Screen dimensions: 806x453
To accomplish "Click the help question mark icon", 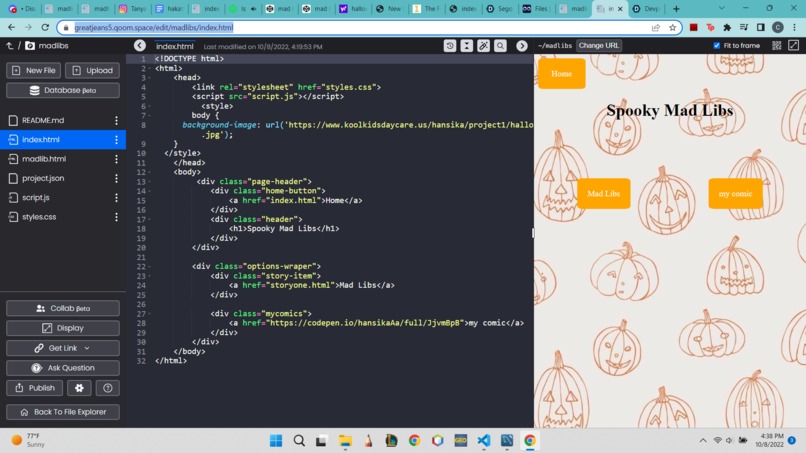I will click(107, 388).
